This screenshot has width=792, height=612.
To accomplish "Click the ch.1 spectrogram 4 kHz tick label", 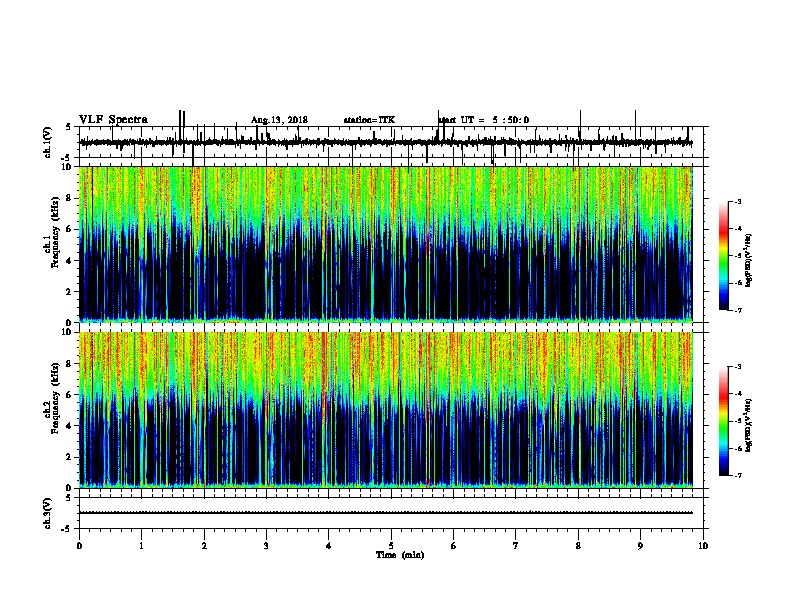I will (x=69, y=261).
